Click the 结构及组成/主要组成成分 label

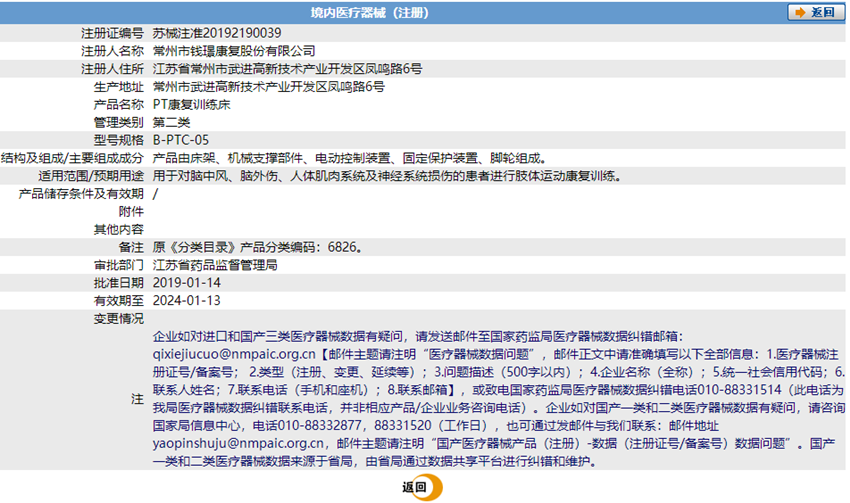[72, 158]
